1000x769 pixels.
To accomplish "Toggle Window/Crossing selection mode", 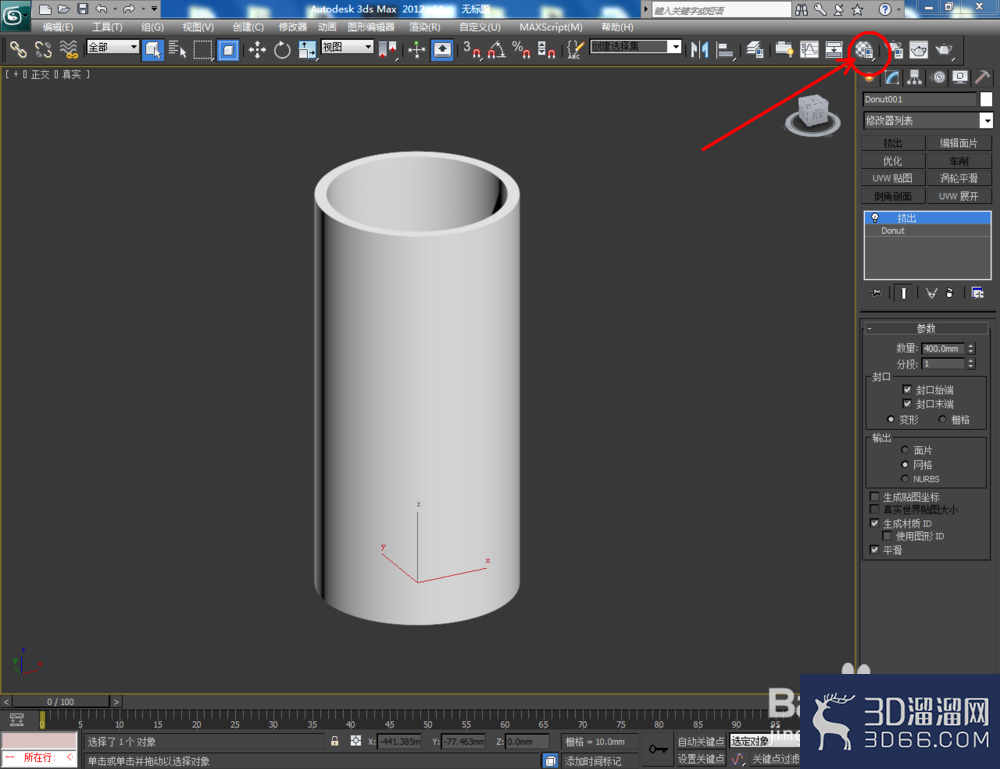I will [x=228, y=50].
